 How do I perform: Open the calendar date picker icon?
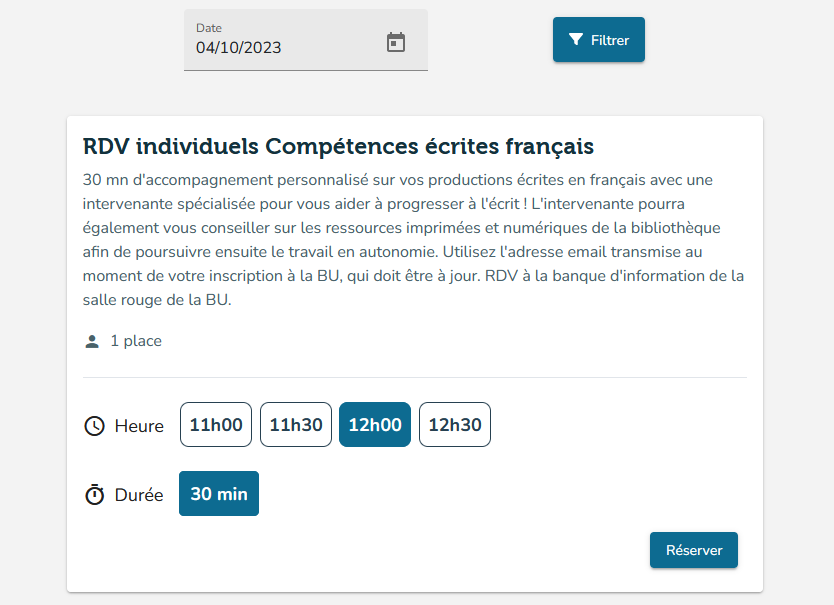click(x=395, y=42)
